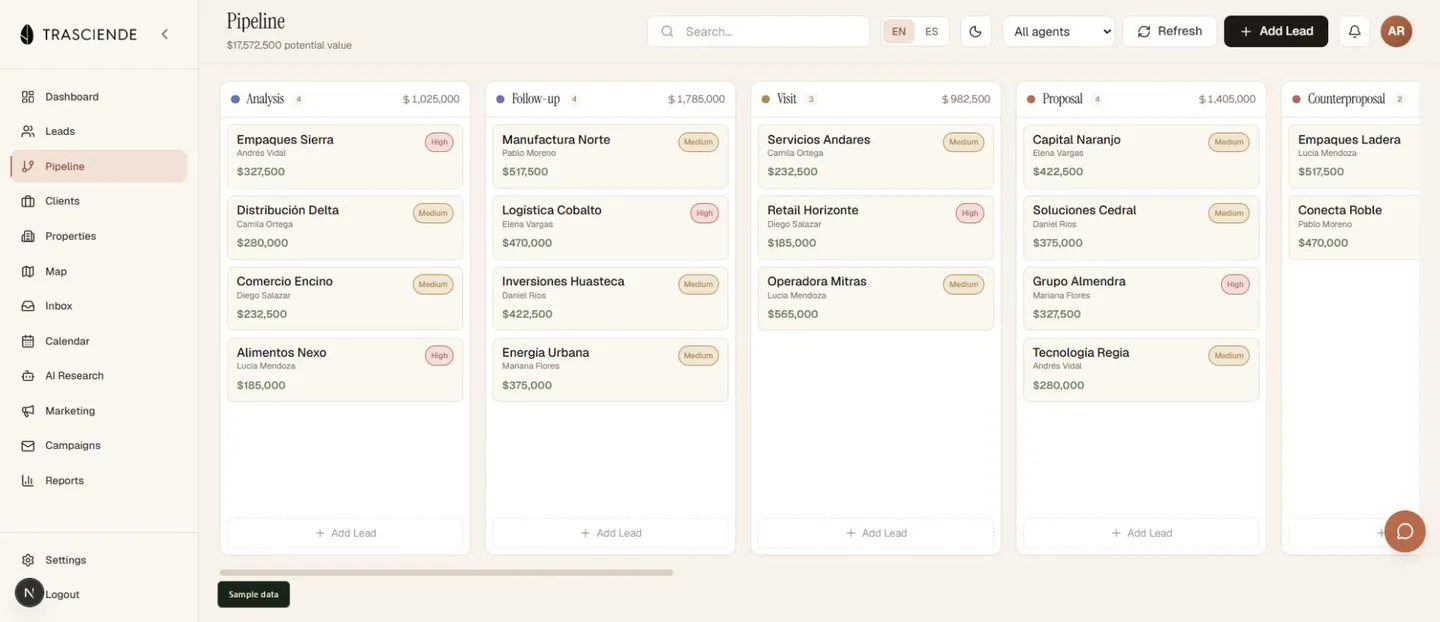This screenshot has width=1440, height=622.
Task: Open notifications with the bell icon
Action: coord(1355,31)
